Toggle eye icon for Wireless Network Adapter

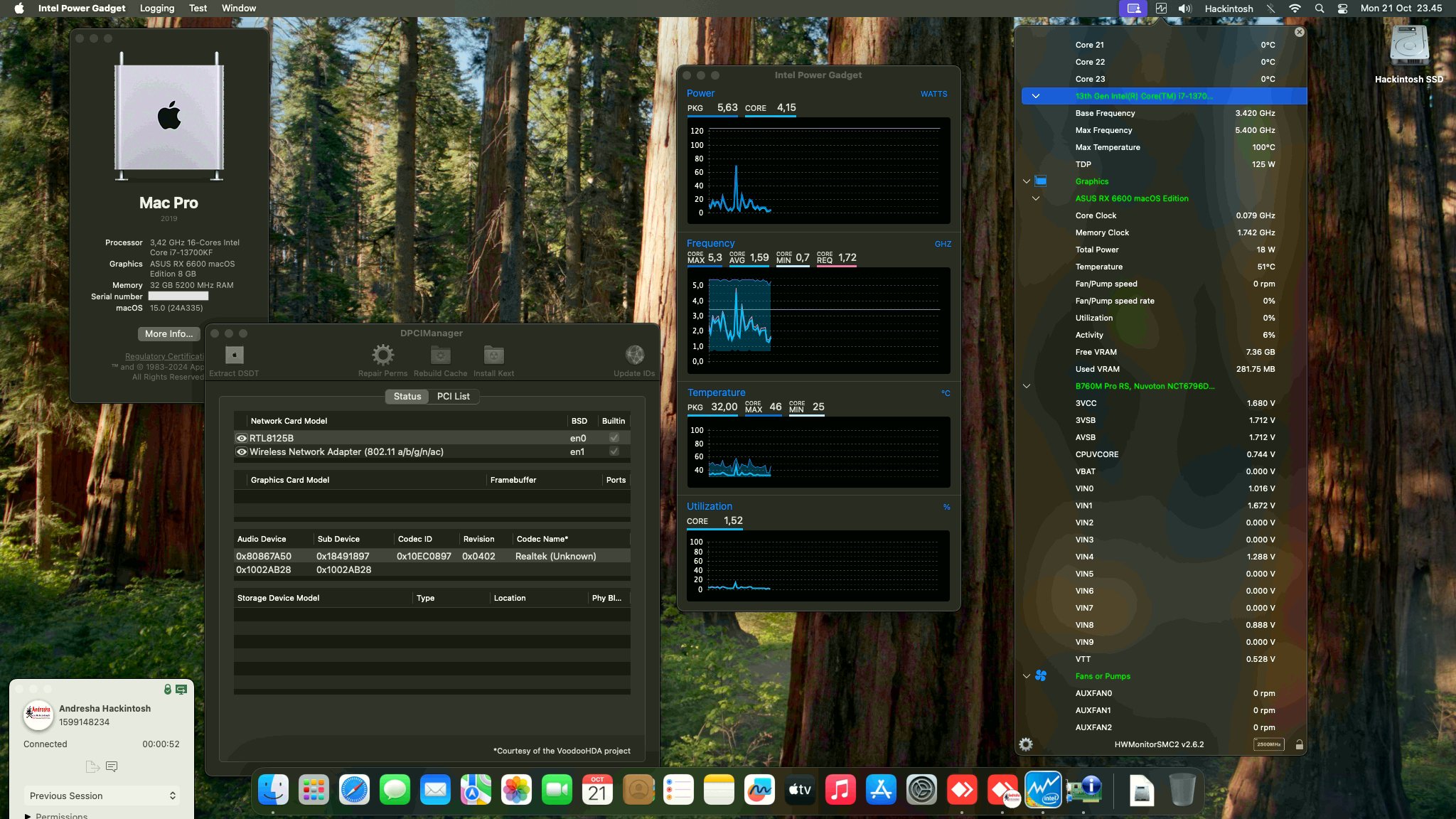242,451
